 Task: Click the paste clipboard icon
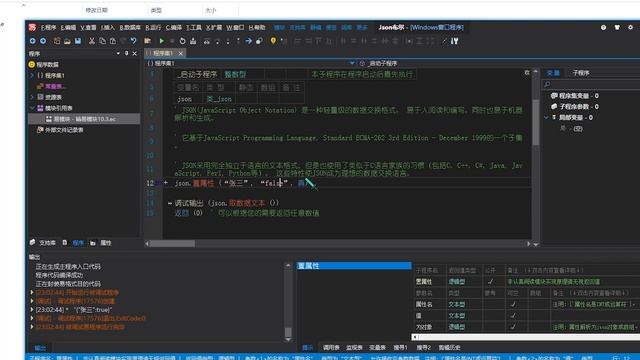coord(113,41)
